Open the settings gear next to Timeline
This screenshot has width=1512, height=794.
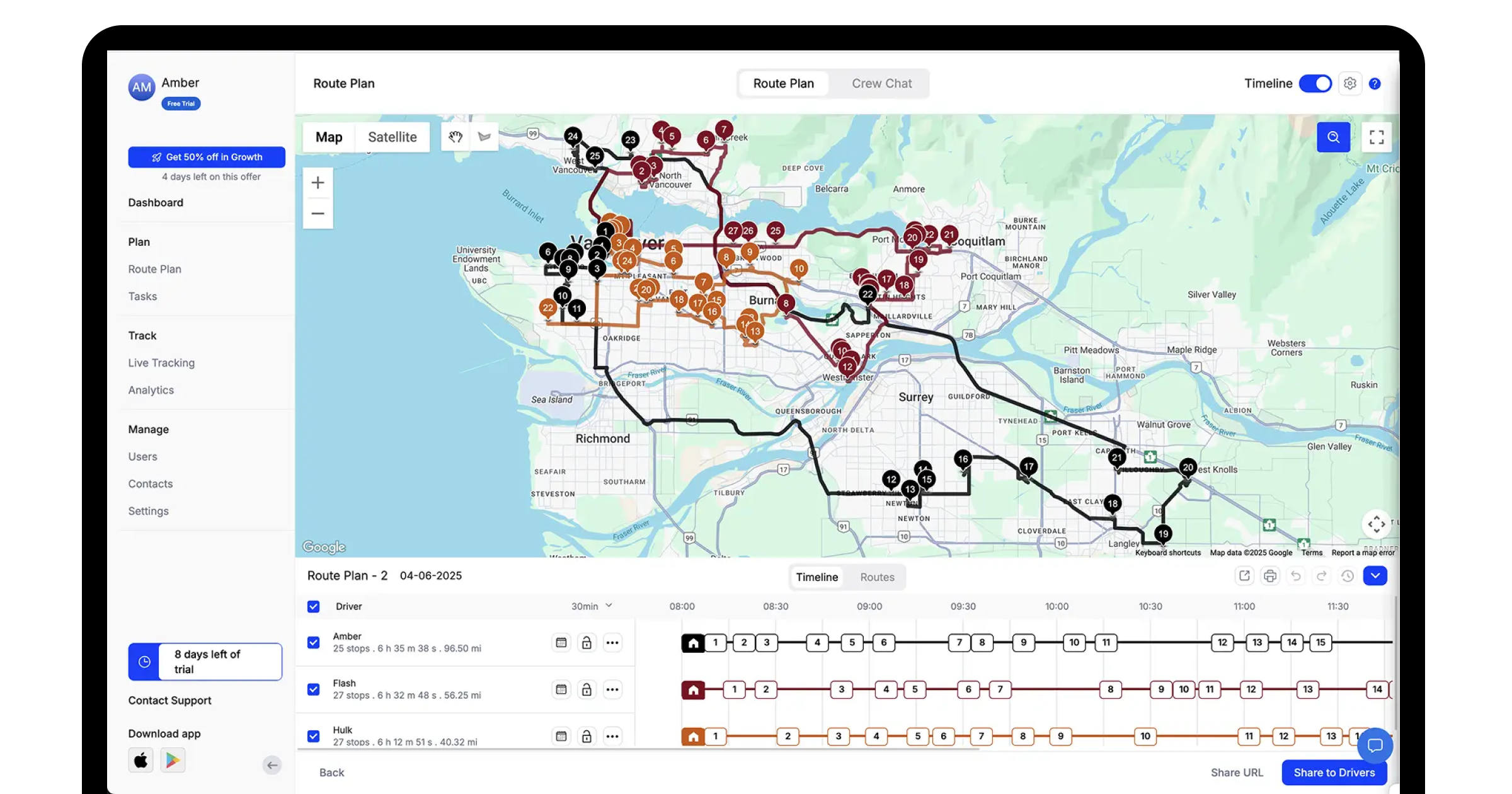tap(1349, 83)
